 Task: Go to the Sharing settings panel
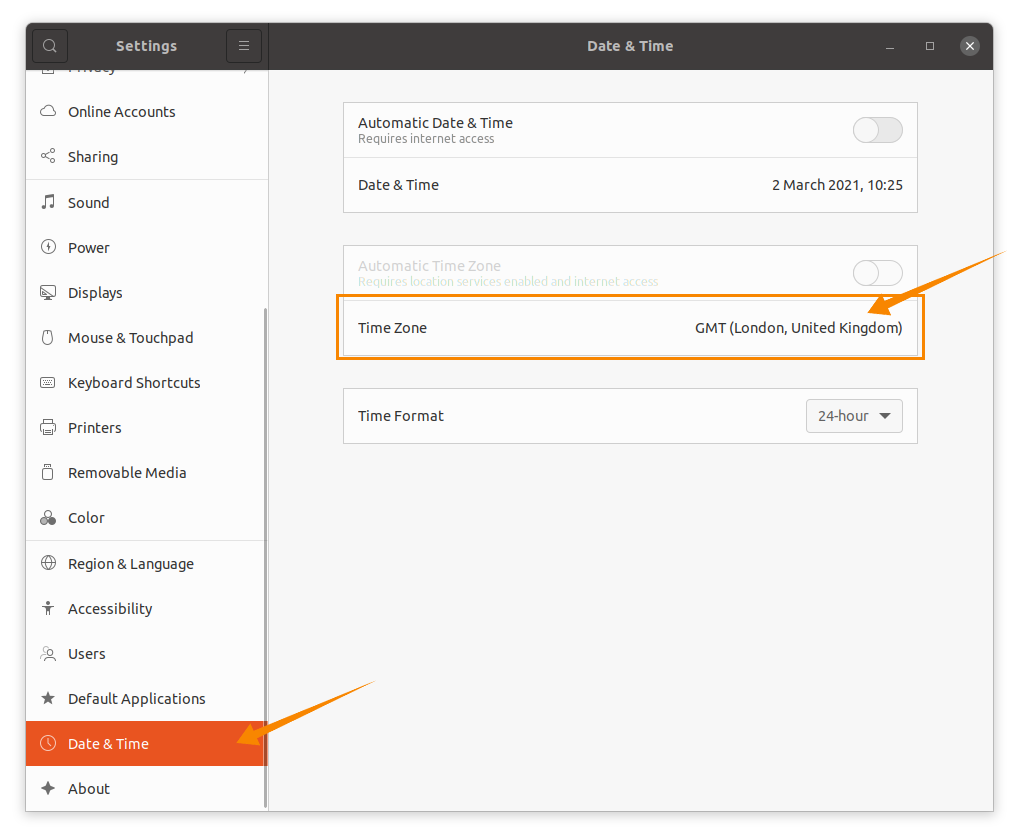click(x=147, y=157)
